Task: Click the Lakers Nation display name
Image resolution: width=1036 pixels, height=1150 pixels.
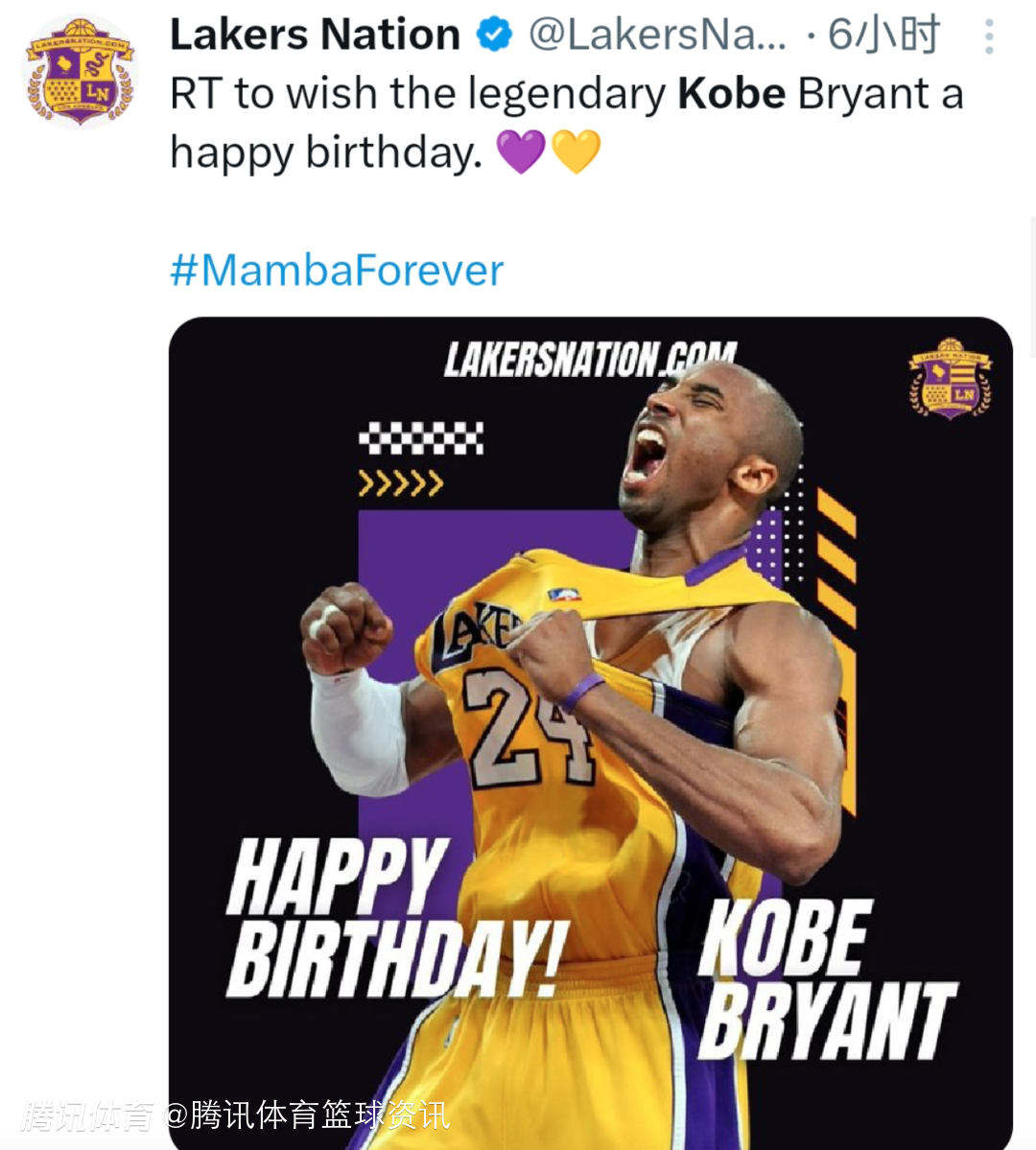Action: 315,35
